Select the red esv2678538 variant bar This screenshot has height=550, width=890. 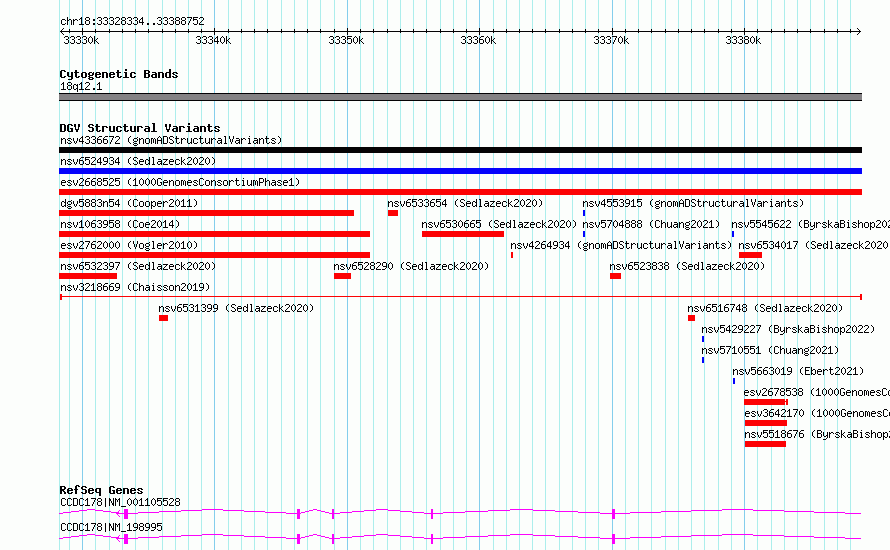click(766, 402)
